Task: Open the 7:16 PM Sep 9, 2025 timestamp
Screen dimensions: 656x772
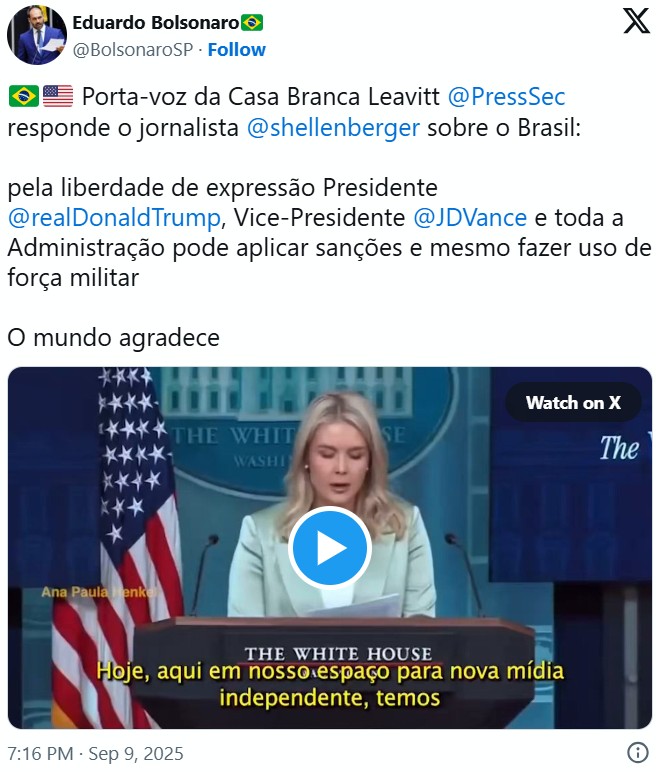Action: (96, 753)
